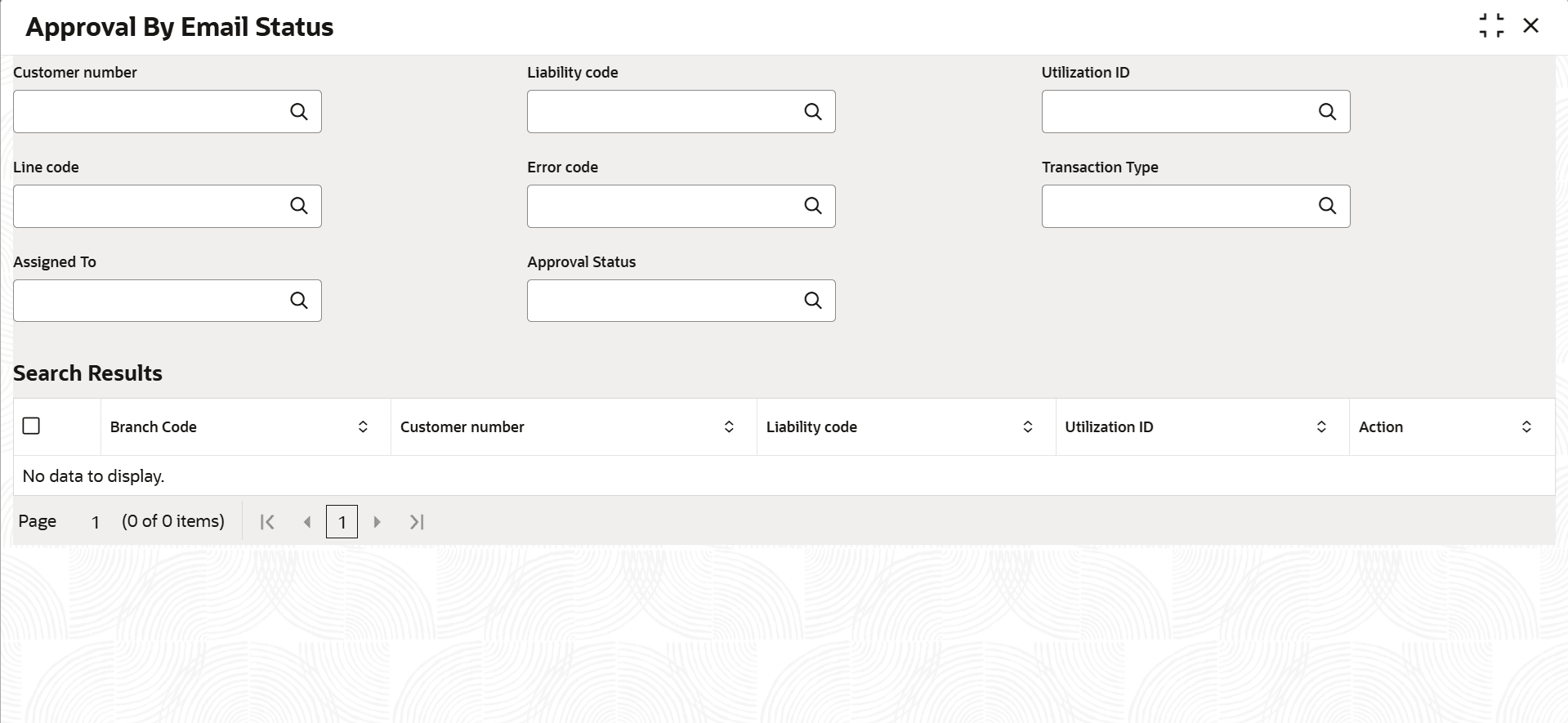This screenshot has height=723, width=1568.
Task: Click the Line code search icon
Action: [299, 206]
